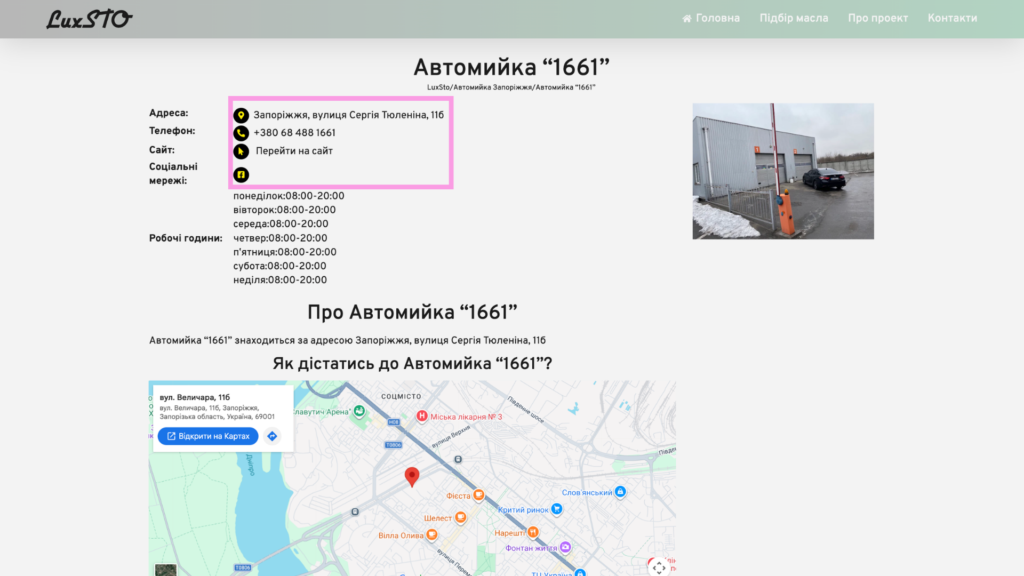
Task: Go to Про проект page
Action: point(878,18)
